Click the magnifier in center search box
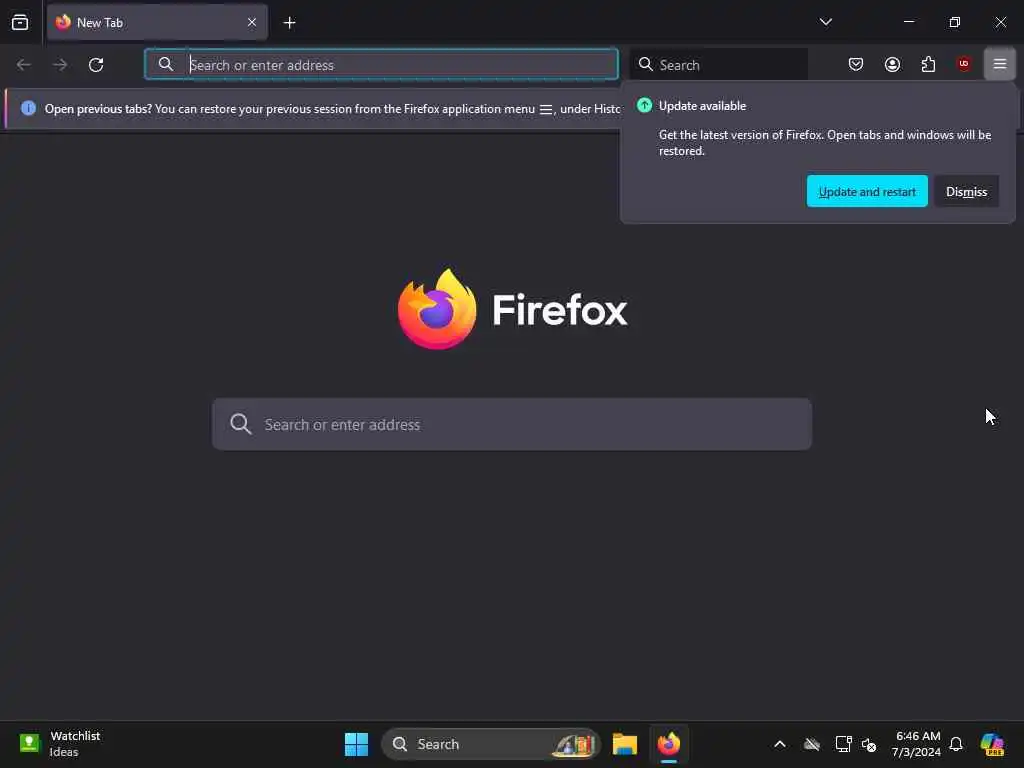1024x768 pixels. click(x=240, y=424)
